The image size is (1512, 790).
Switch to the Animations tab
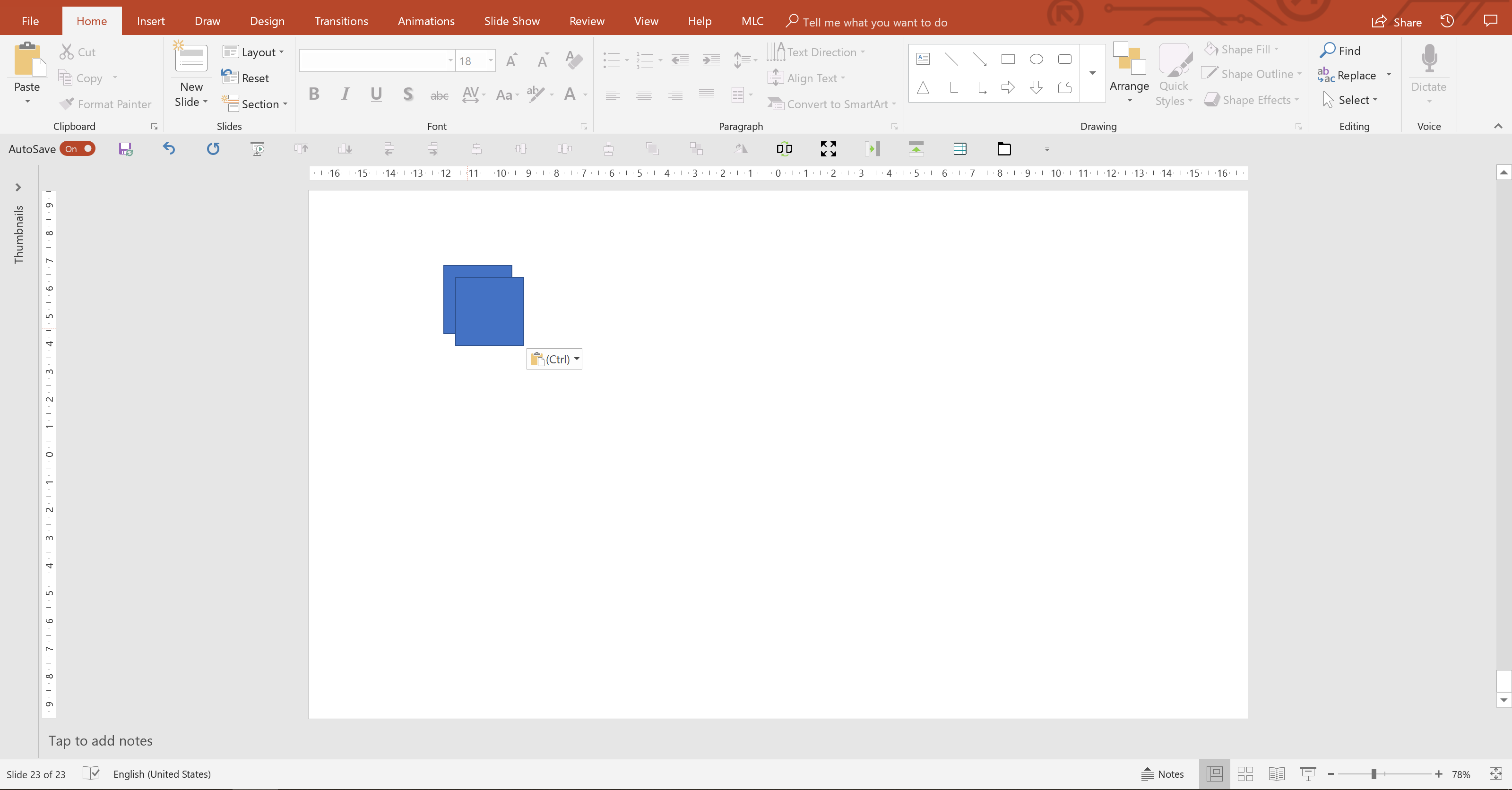point(426,21)
